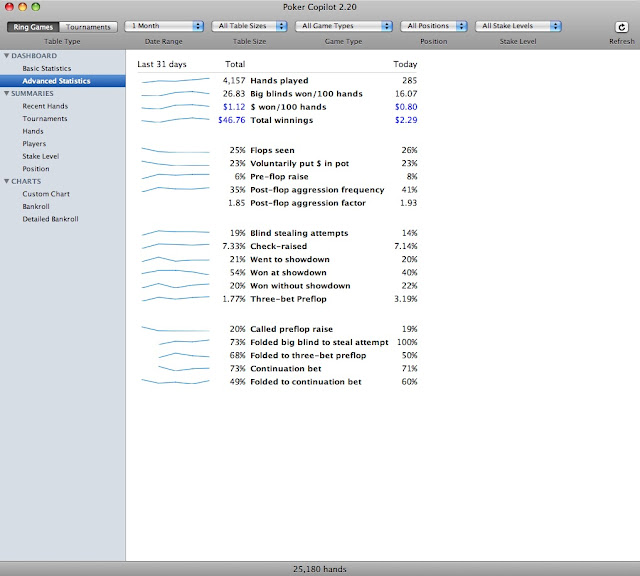Image resolution: width=640 pixels, height=576 pixels.
Task: Click Won without showdown label
Action: coord(300,286)
